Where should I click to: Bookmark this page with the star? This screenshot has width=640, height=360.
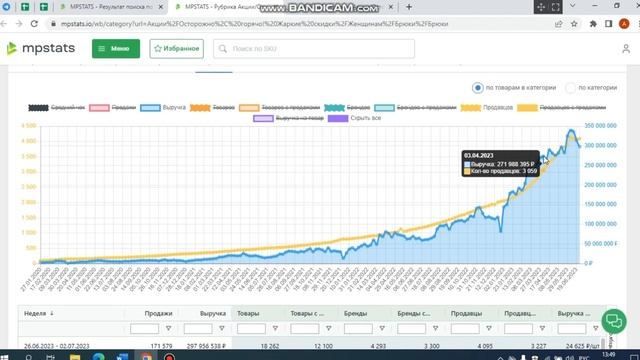574,24
